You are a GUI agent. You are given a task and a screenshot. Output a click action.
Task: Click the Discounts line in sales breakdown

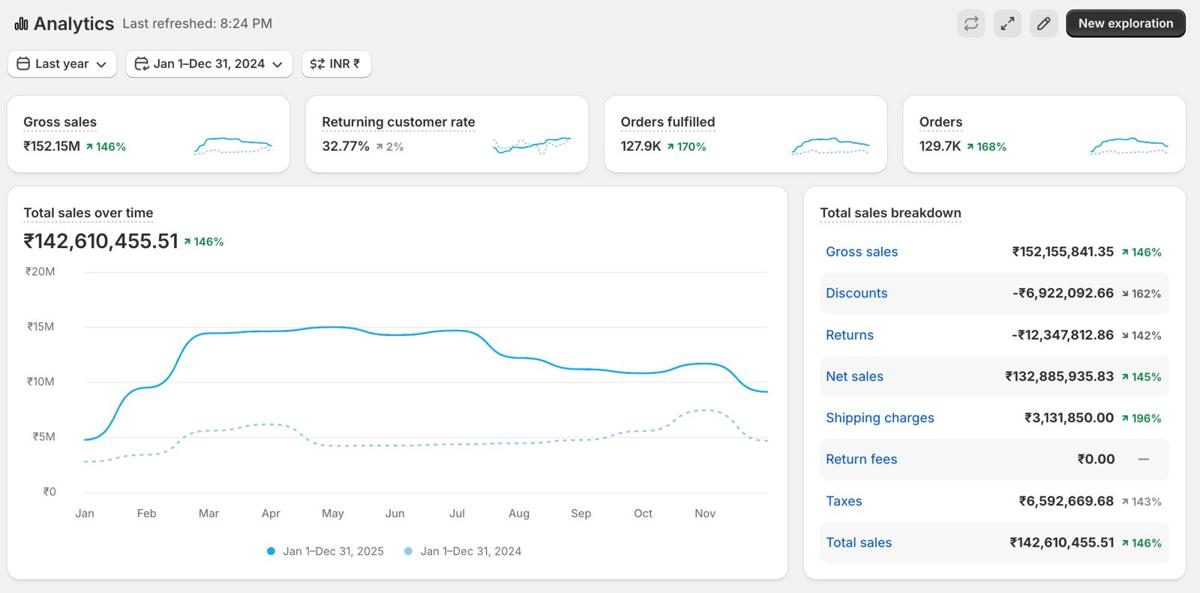pyautogui.click(x=856, y=293)
